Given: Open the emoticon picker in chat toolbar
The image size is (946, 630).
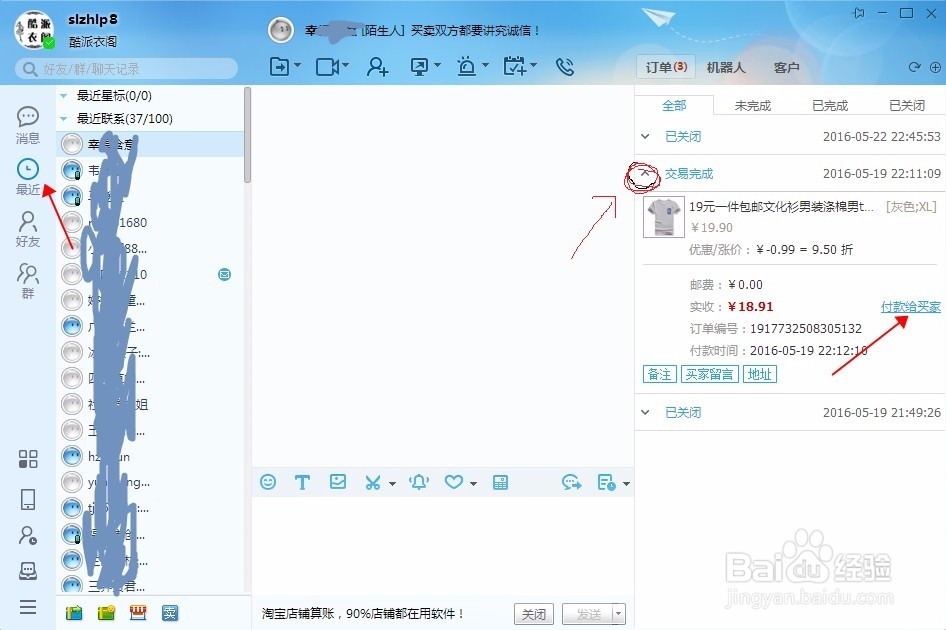Looking at the screenshot, I should point(268,481).
